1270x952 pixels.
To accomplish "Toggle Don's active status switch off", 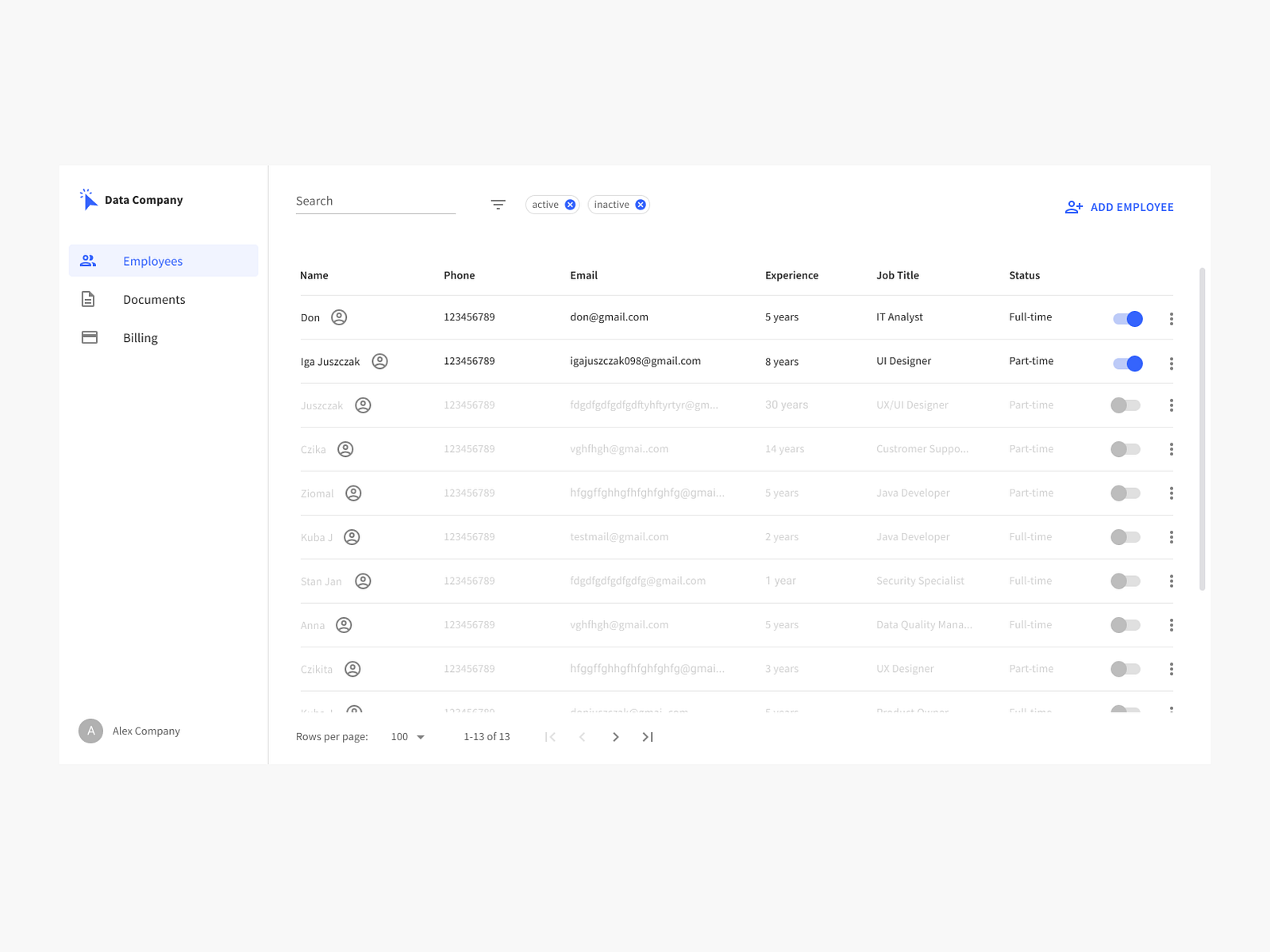I will coord(1126,319).
